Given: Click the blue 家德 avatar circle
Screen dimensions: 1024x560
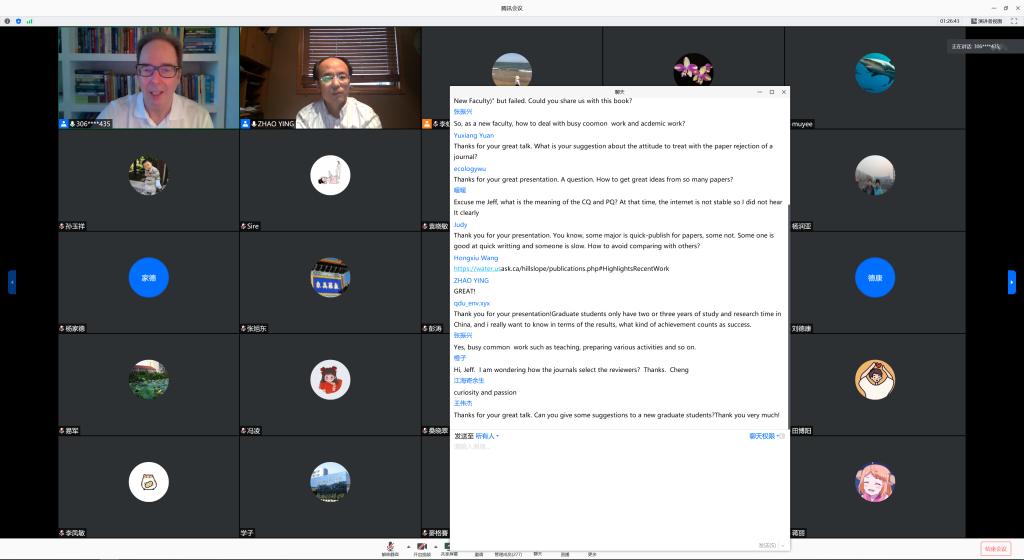Looking at the screenshot, I should (x=149, y=277).
